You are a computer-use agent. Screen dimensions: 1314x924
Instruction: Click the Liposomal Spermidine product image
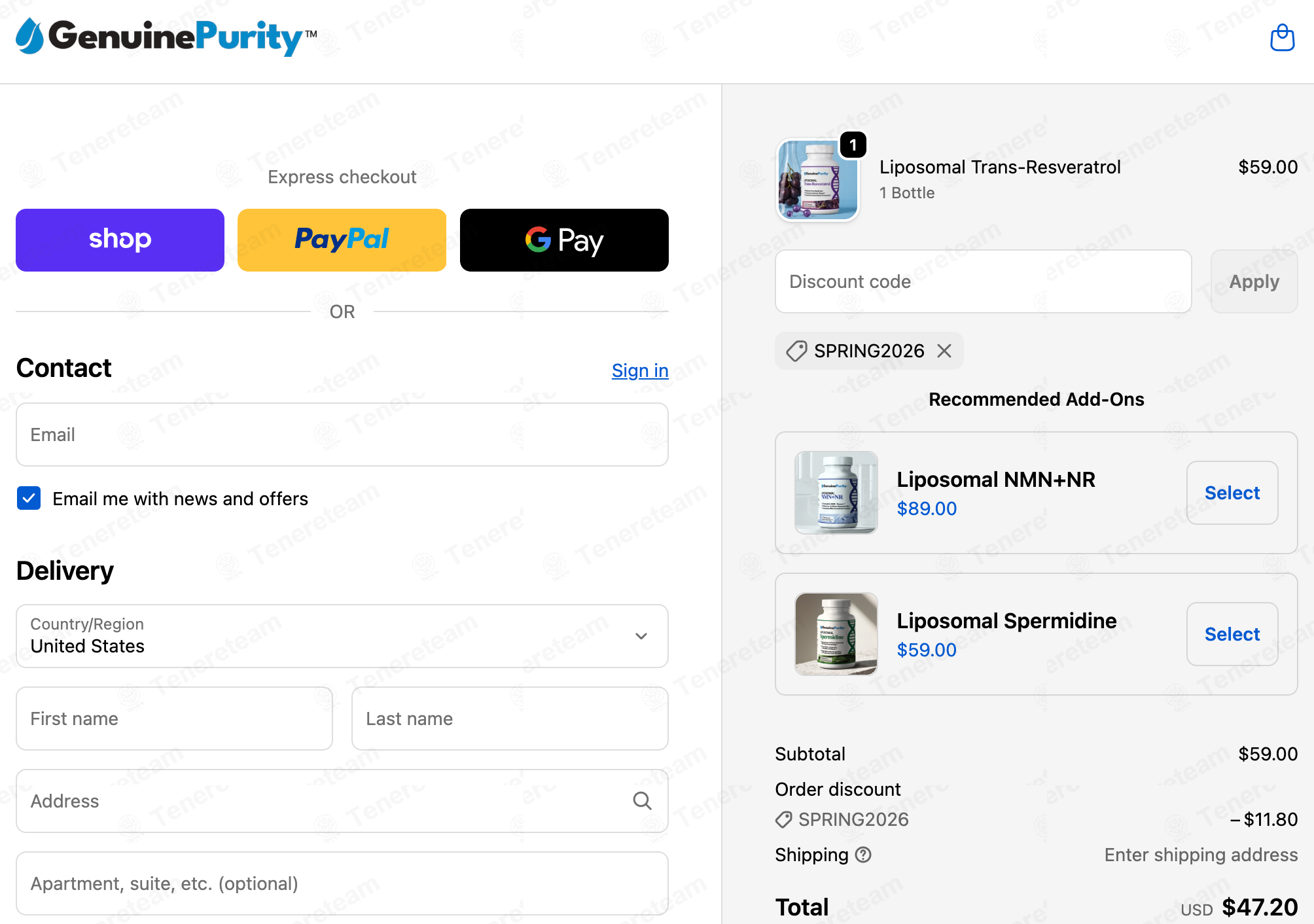[x=836, y=634]
